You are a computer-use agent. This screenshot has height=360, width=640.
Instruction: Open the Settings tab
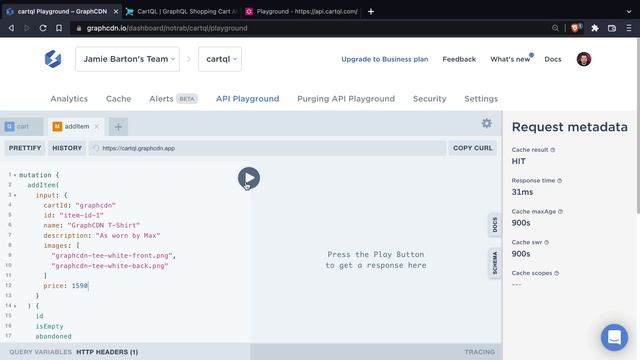coord(481,99)
